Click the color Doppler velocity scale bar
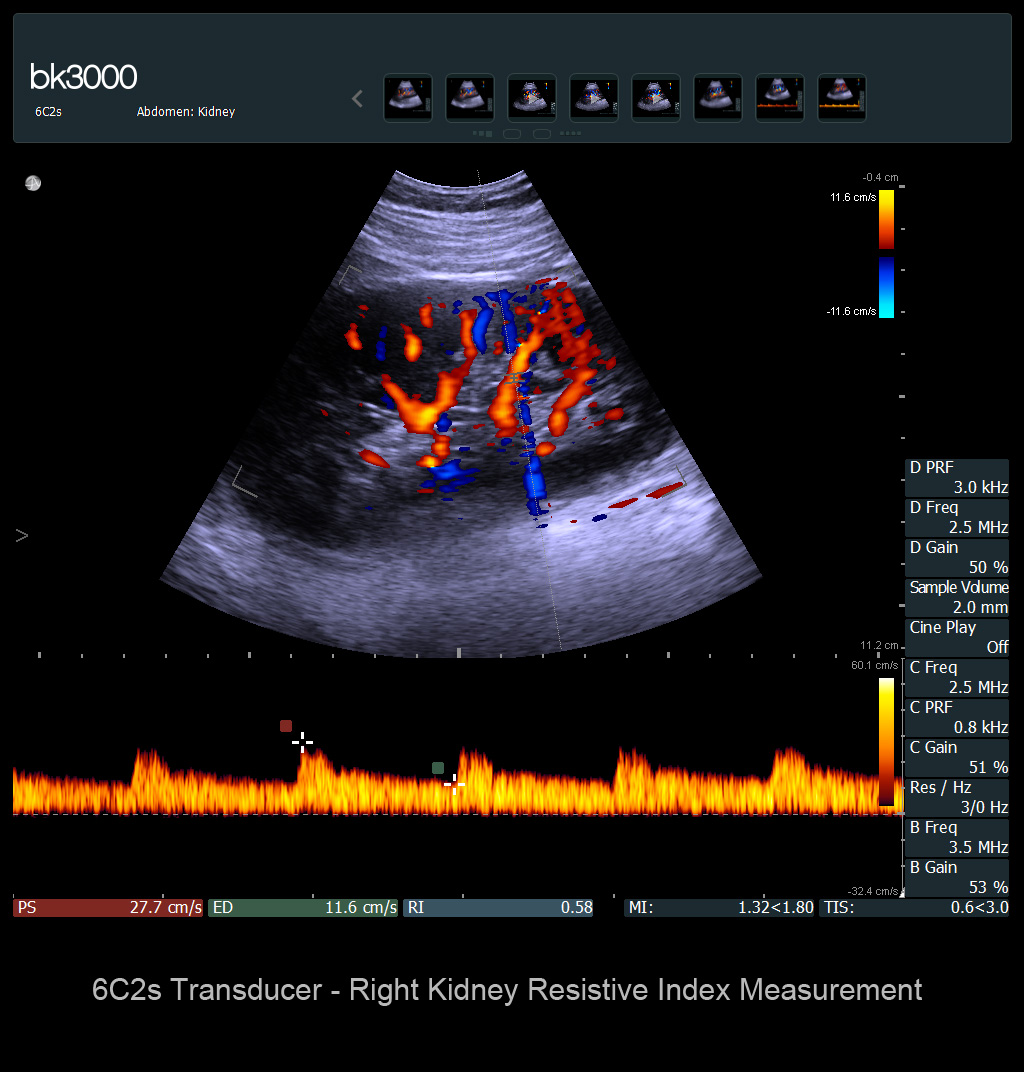1024x1072 pixels. click(886, 253)
